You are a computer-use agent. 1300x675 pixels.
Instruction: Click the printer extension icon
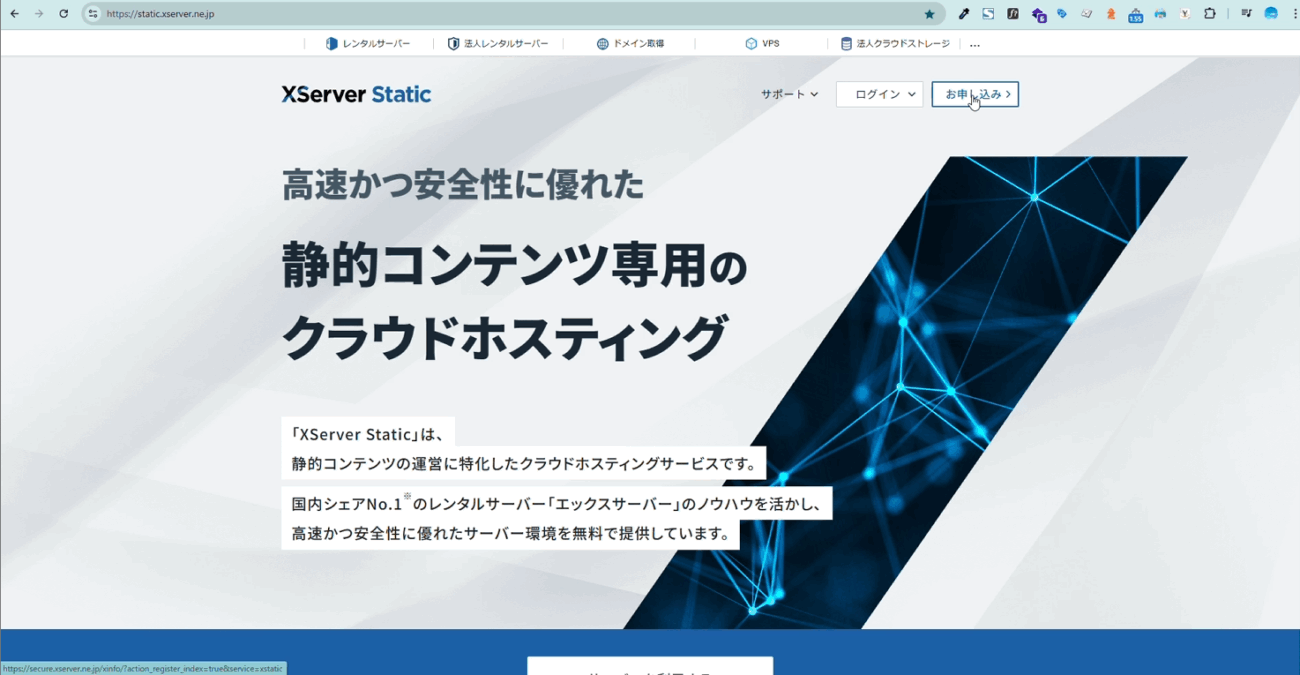[1160, 14]
